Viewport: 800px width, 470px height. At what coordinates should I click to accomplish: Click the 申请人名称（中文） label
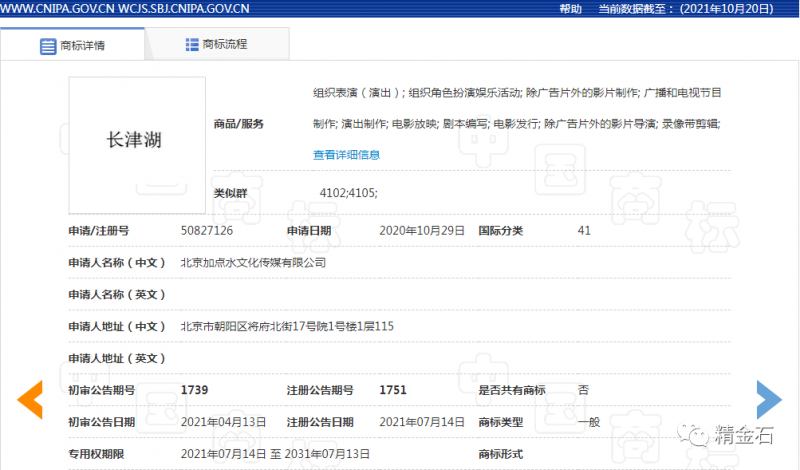pos(117,263)
